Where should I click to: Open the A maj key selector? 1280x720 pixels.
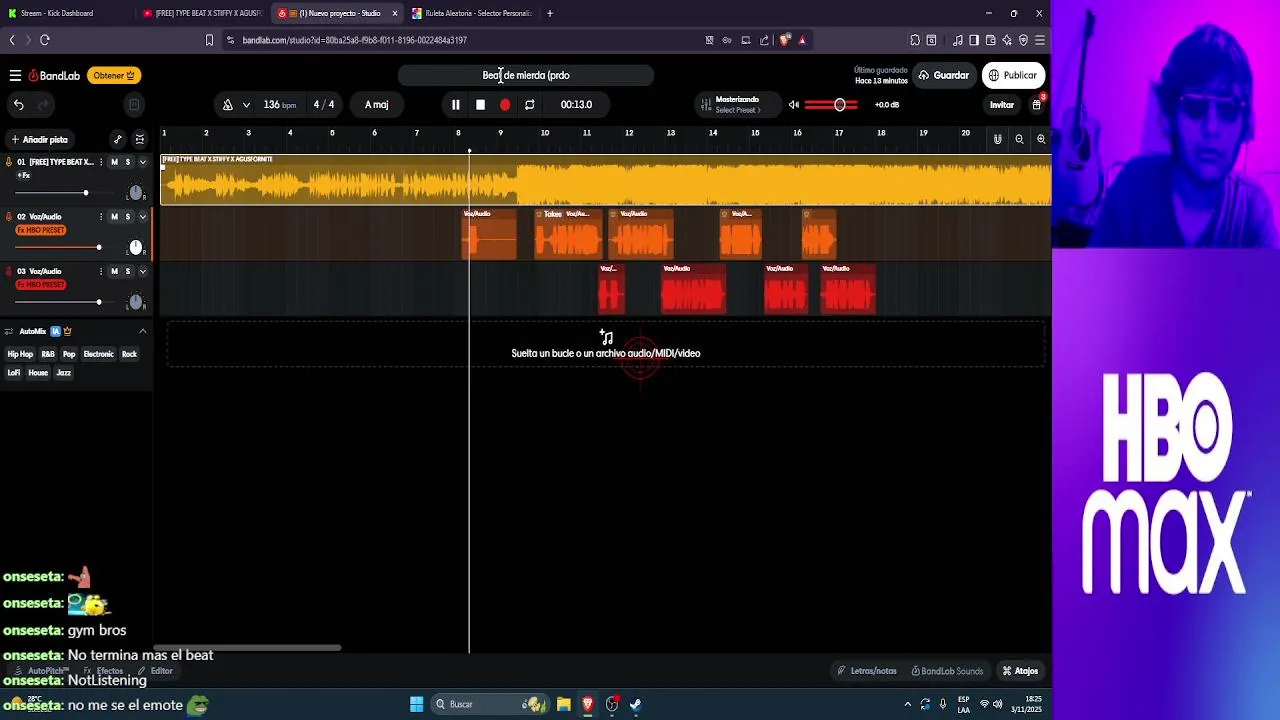[376, 104]
